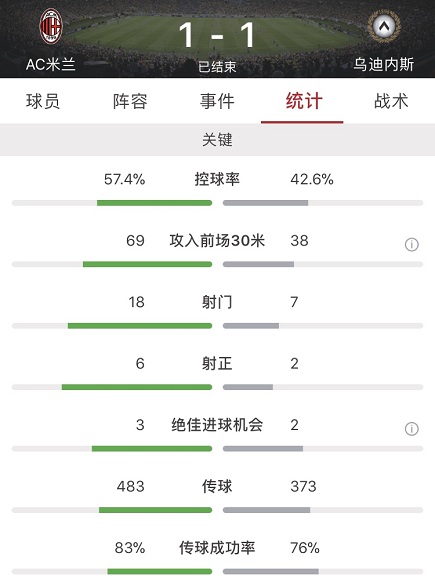Open info icon for 攻入前场30米
Screen dimensions: 435x586
(411, 245)
